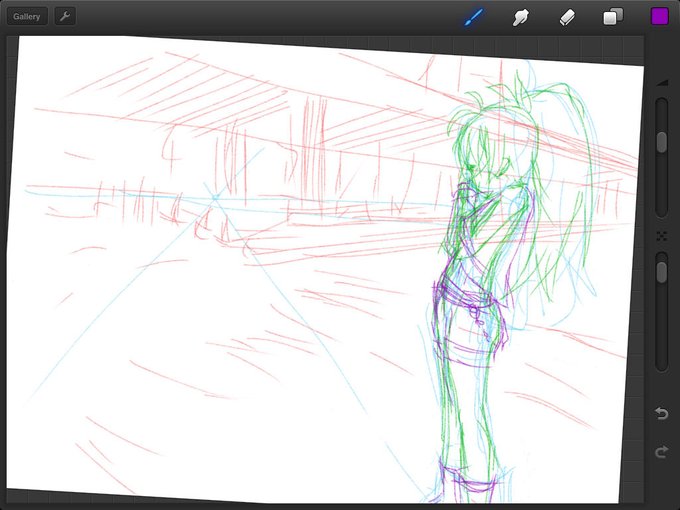Select the Brush tool
This screenshot has width=680, height=510.
[474, 17]
